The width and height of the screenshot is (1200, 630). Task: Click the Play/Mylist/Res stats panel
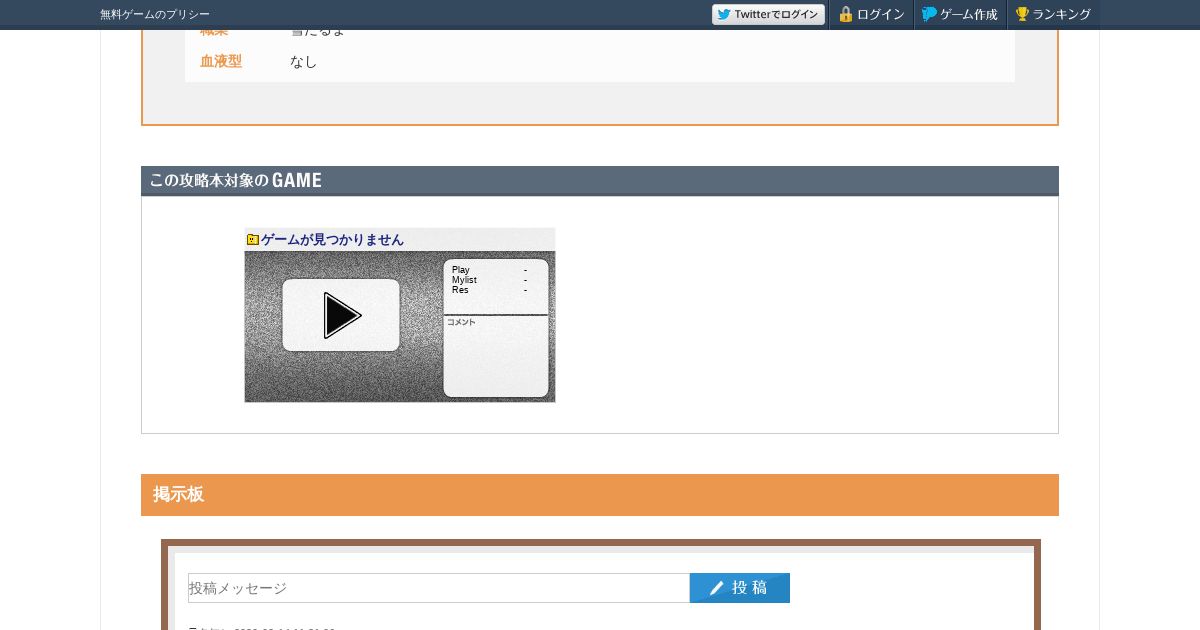tap(496, 287)
